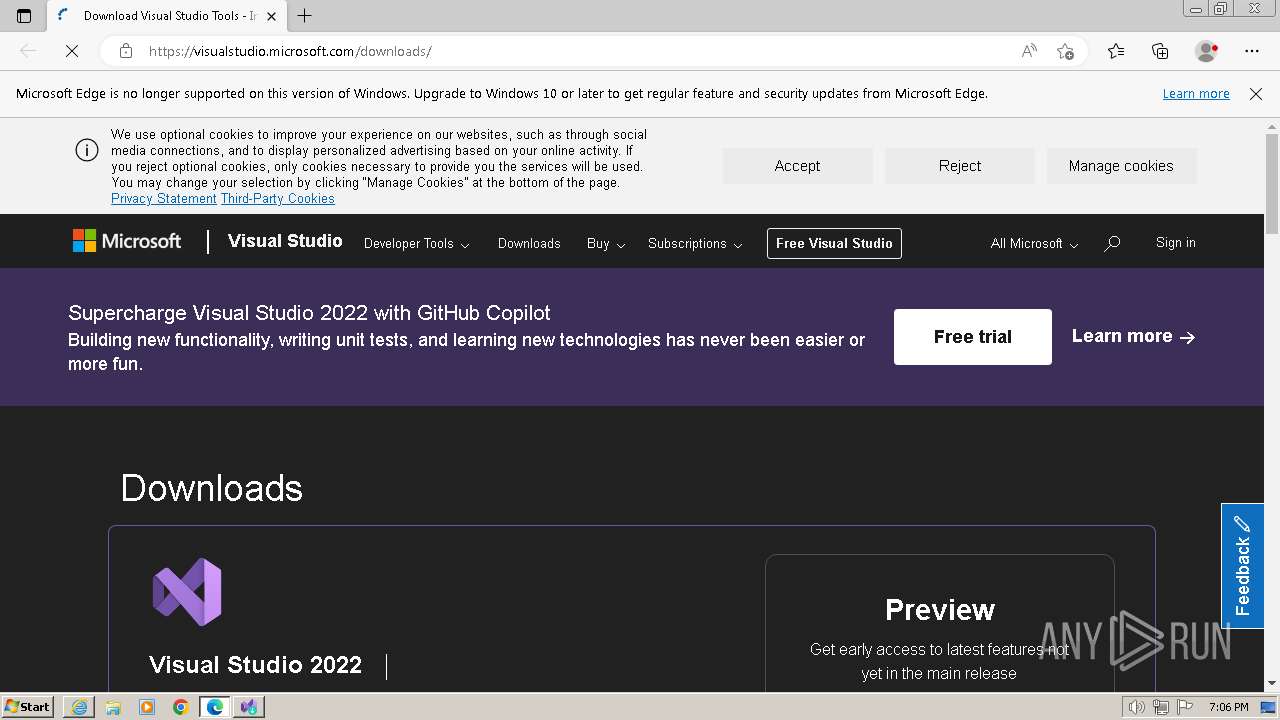This screenshot has height=720, width=1280.
Task: Open the Downloads nav item
Action: [x=529, y=243]
